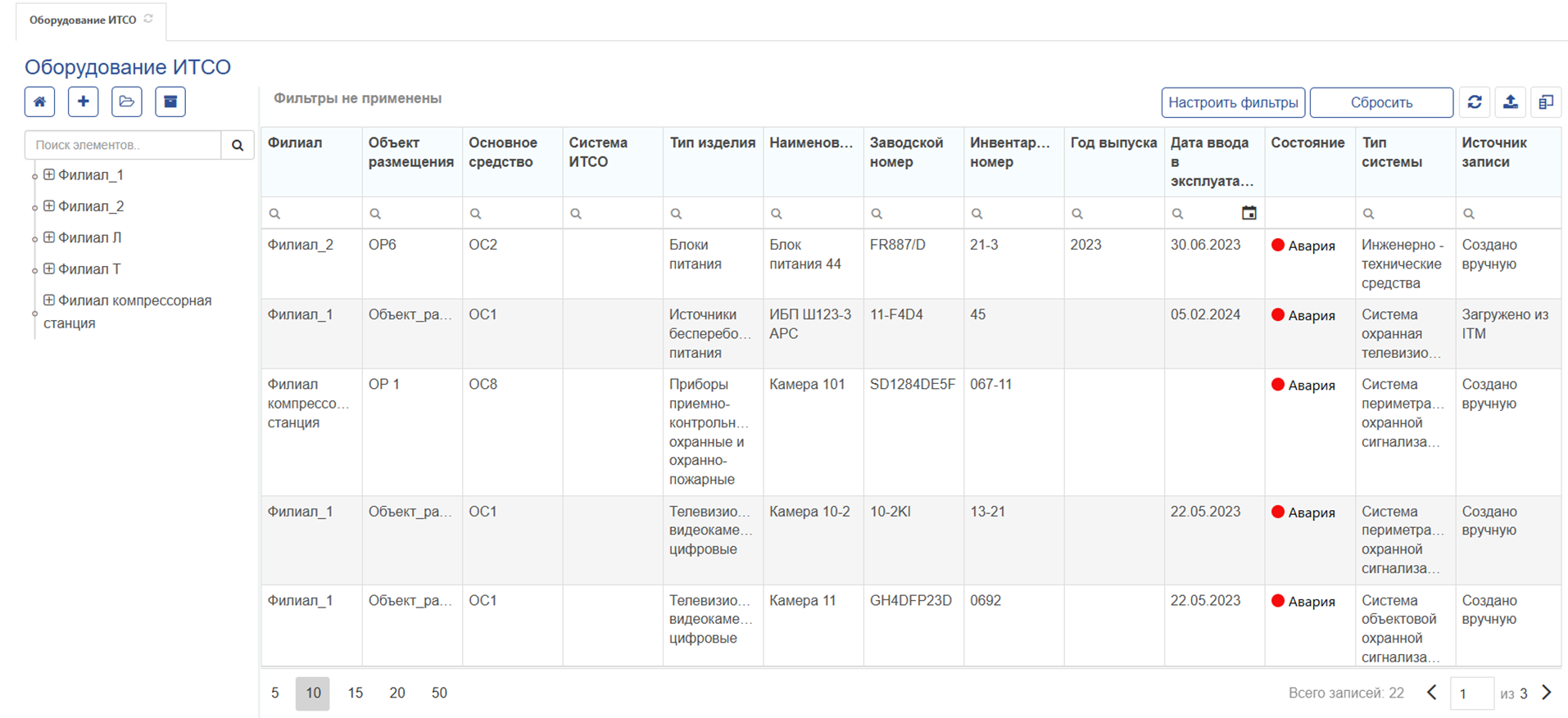Viewport: 1568px width, 718px height.
Task: Click the open folder icon button
Action: pyautogui.click(x=126, y=102)
